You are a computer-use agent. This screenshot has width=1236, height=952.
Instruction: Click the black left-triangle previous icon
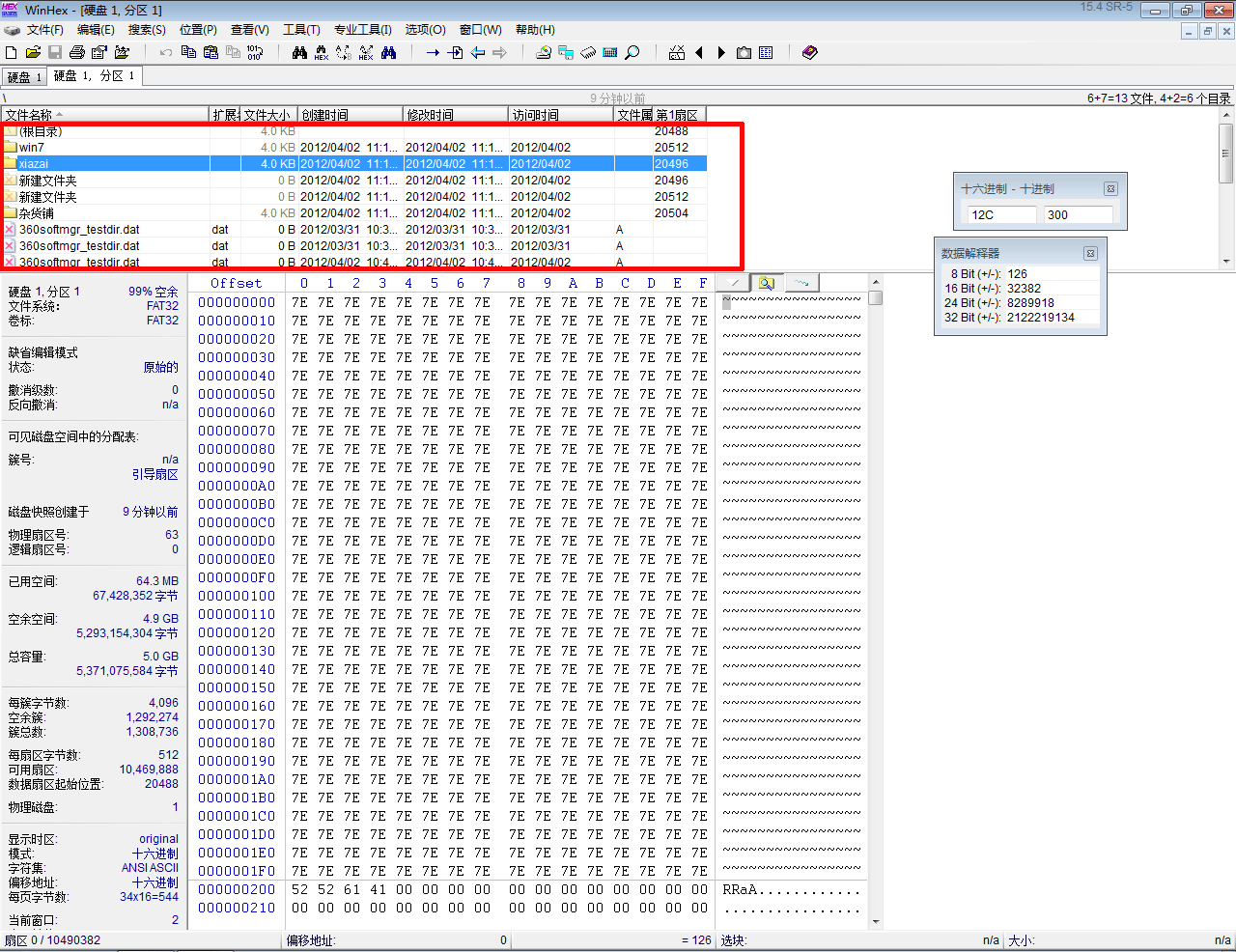(x=699, y=52)
